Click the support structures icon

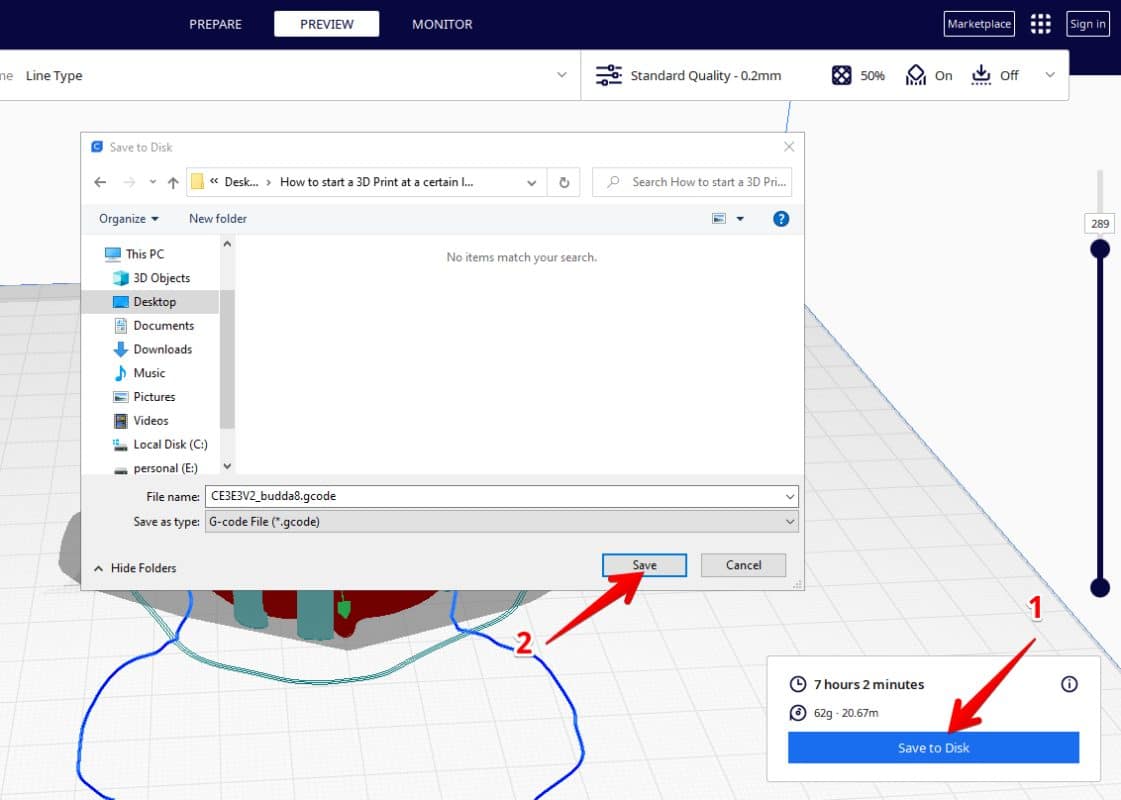916,75
